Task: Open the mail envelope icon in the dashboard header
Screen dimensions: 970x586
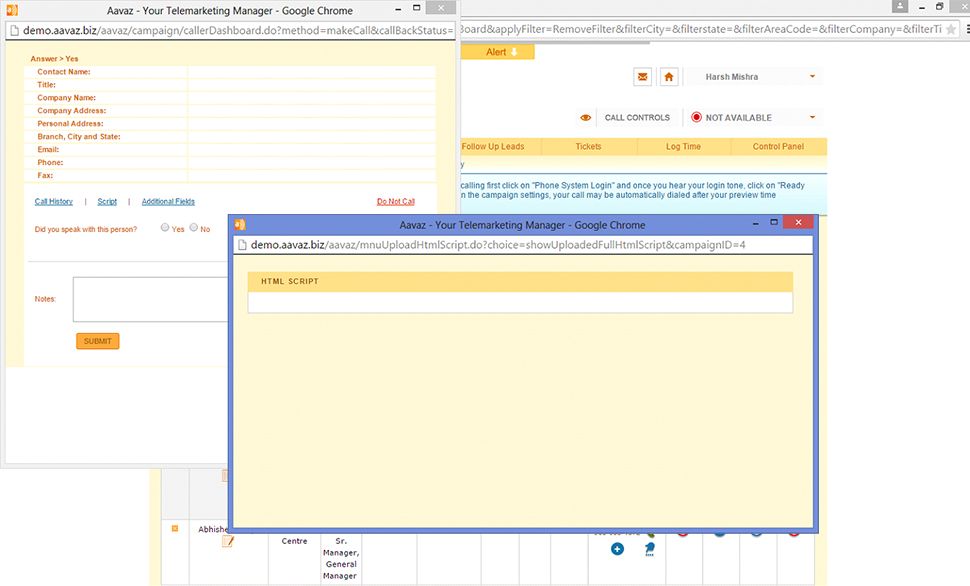Action: tap(643, 77)
